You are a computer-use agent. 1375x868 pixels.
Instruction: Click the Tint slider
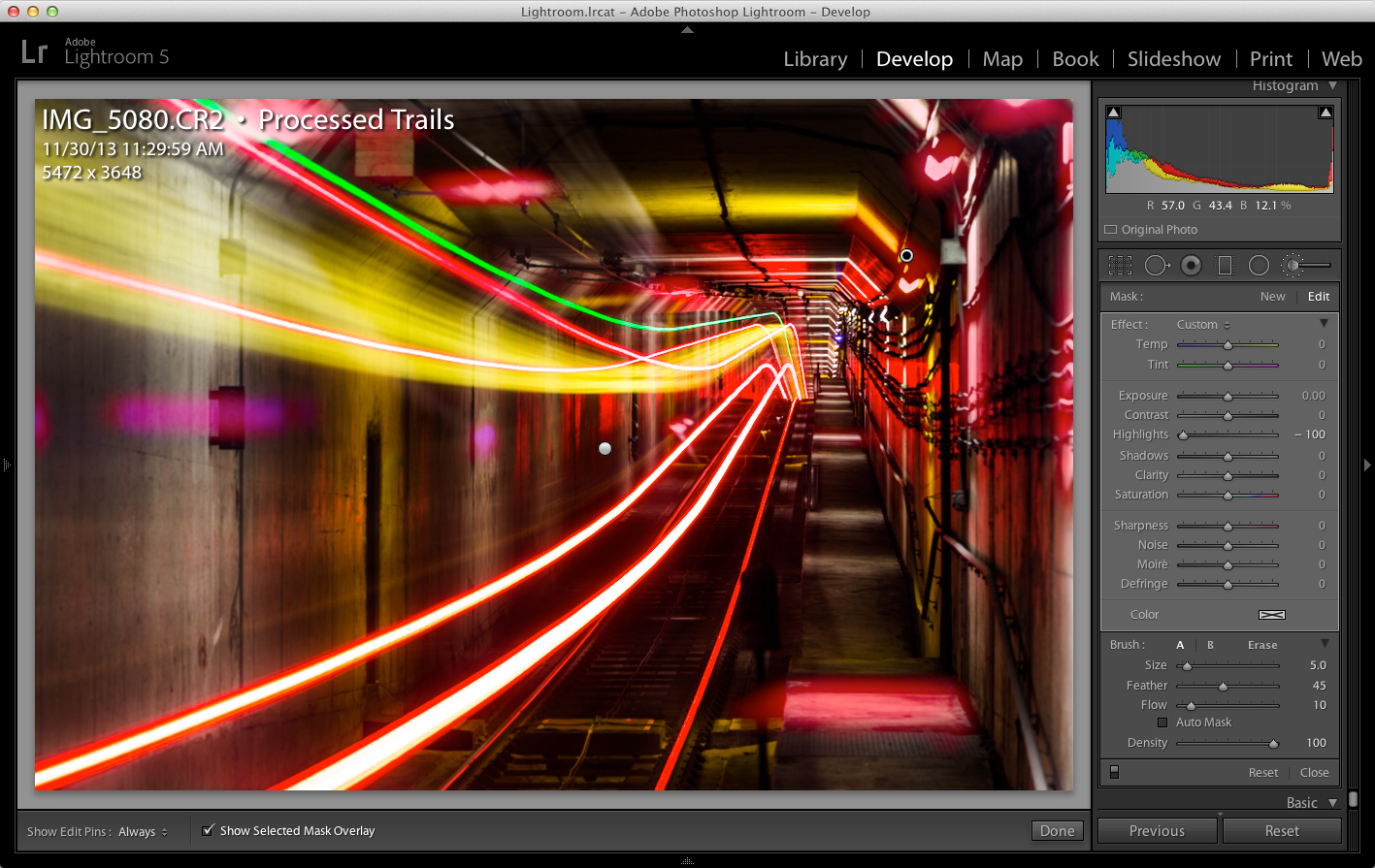[x=1228, y=366]
